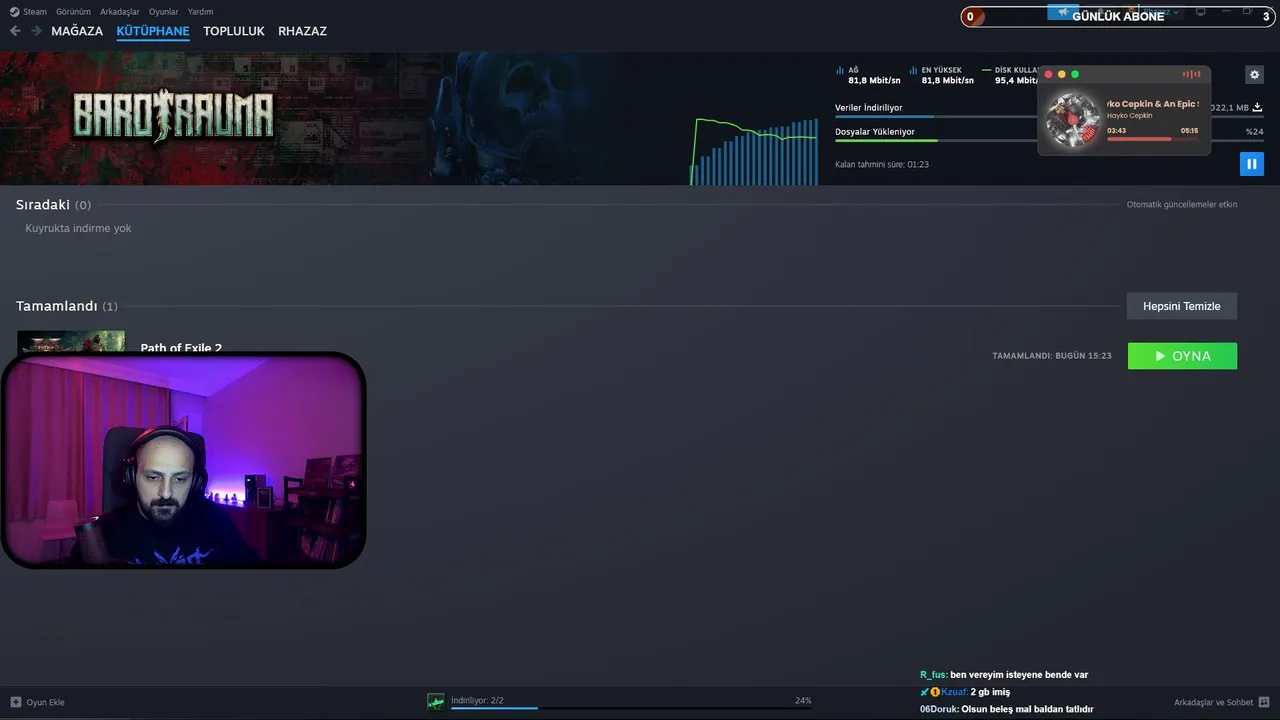Click the 'Sıradaki' section heading
Screen dimensions: 1280x720
pos(43,204)
